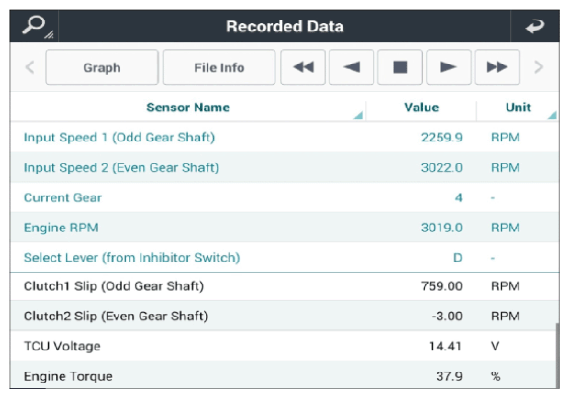The image size is (569, 398).
Task: Select Clutch1 Slip (Odd Gear Shaft) row
Action: coord(284,286)
